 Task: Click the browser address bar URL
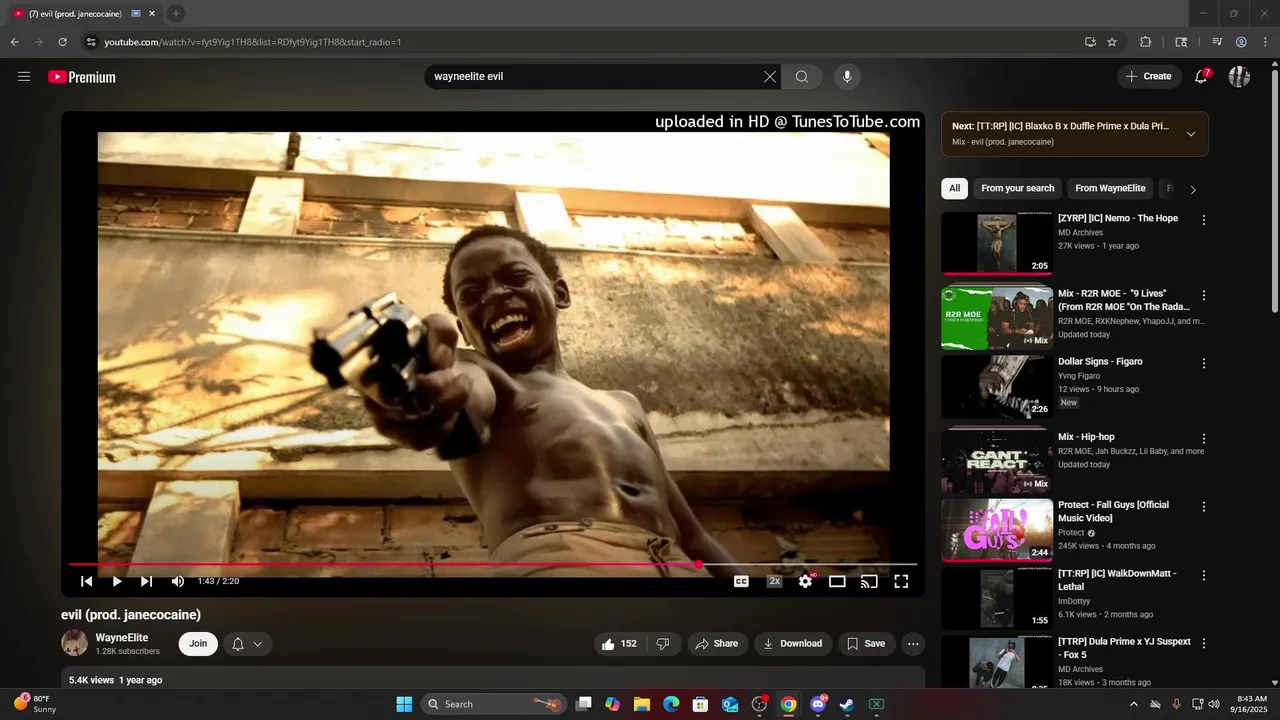253,42
